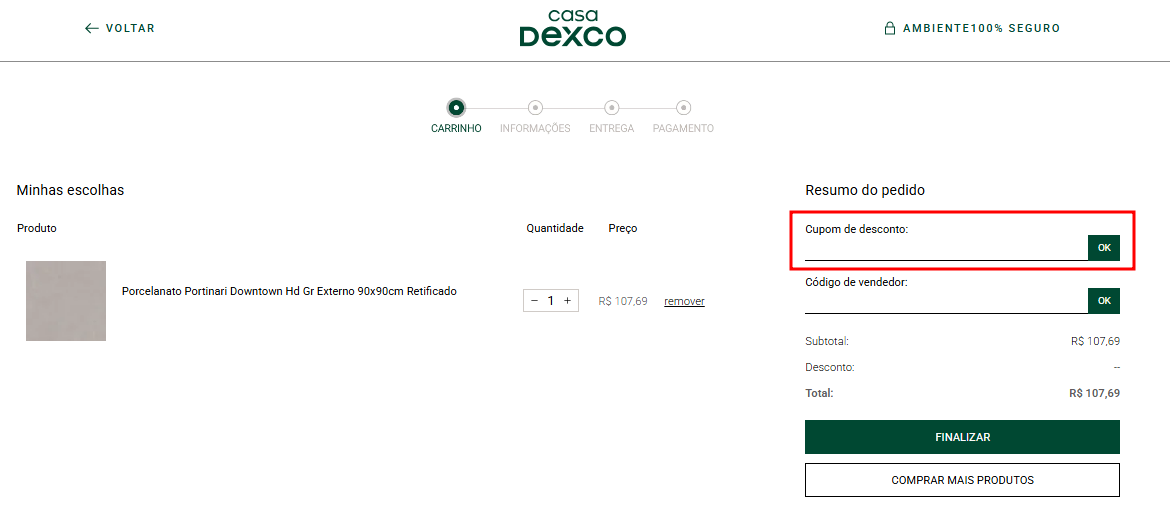Decrease quantity with the minus button
1170x524 pixels.
coord(534,301)
